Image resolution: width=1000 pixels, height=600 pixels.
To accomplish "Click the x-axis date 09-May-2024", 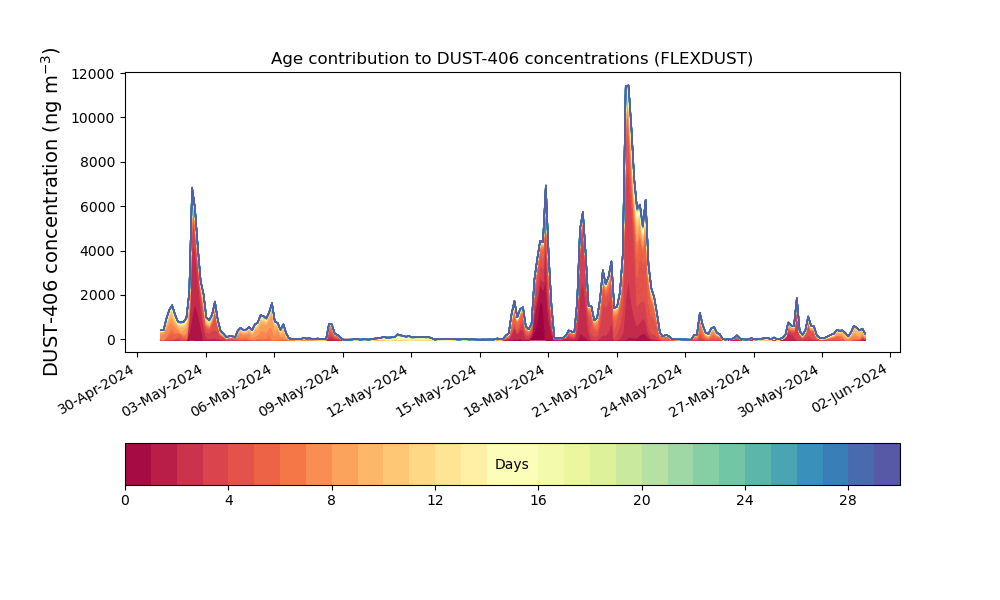I will (302, 389).
